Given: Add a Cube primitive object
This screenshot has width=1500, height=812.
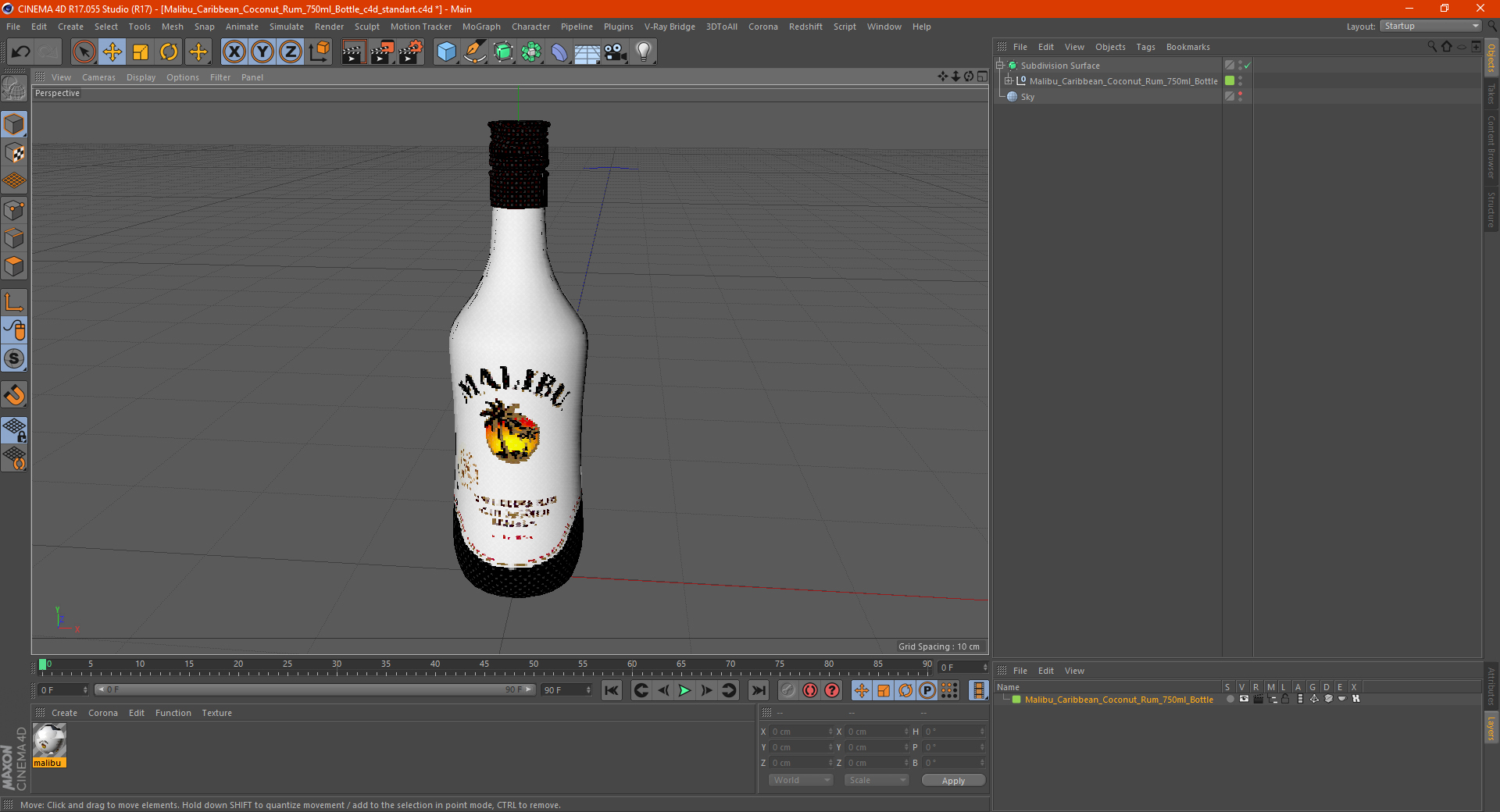Looking at the screenshot, I should (446, 52).
